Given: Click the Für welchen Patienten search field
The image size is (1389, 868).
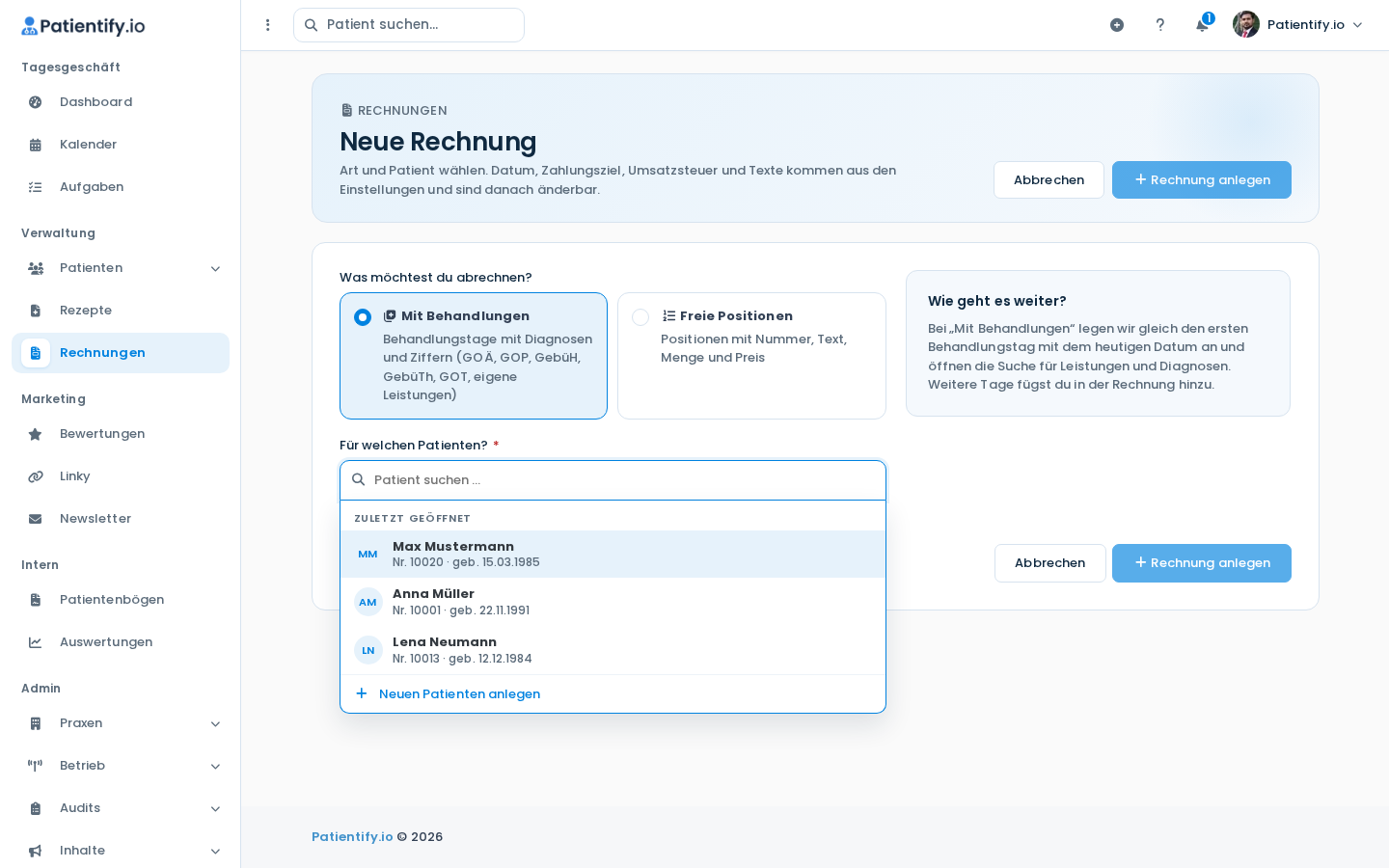Looking at the screenshot, I should [x=613, y=480].
